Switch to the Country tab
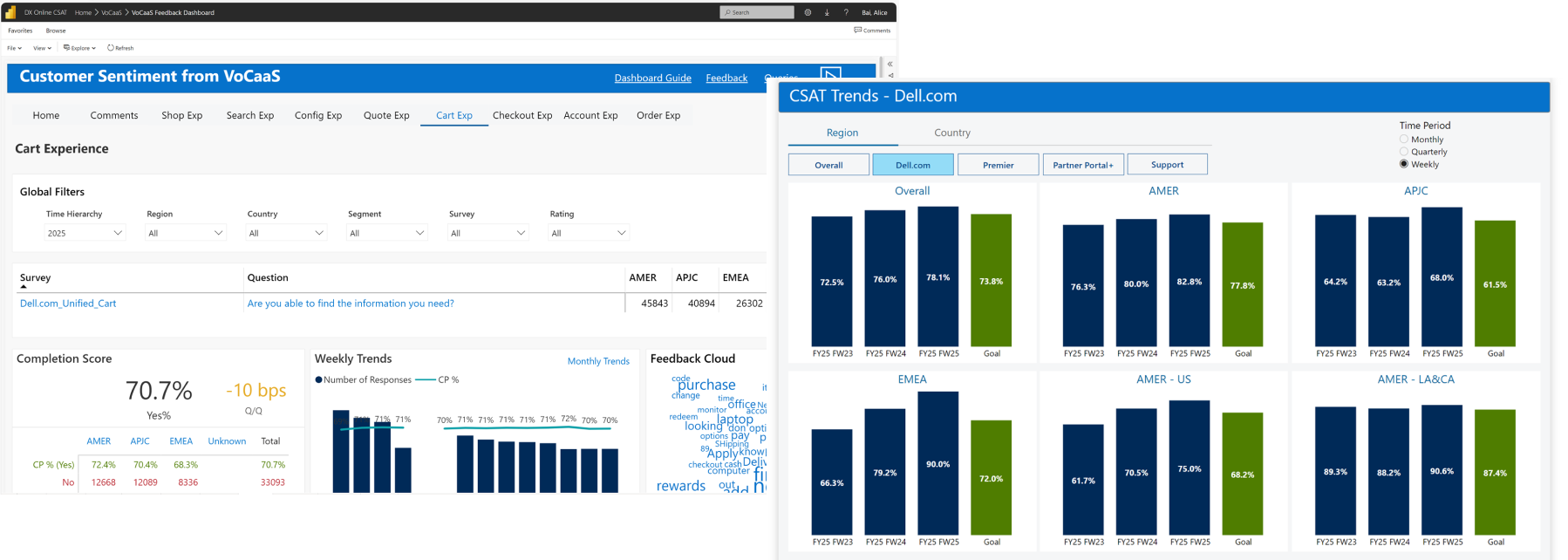This screenshot has height=560, width=1568. point(951,133)
